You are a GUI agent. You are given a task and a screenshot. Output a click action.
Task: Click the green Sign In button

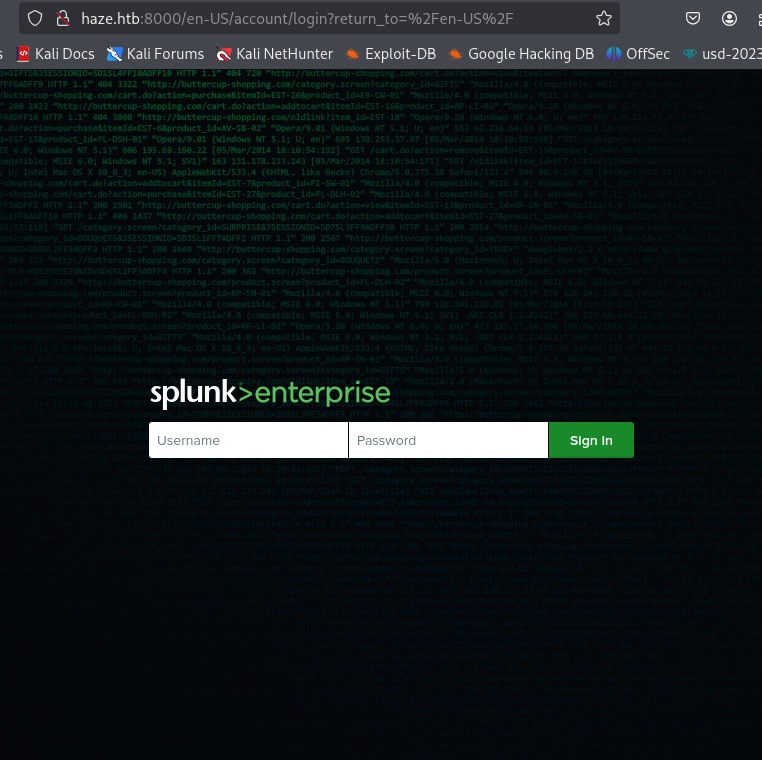[591, 440]
